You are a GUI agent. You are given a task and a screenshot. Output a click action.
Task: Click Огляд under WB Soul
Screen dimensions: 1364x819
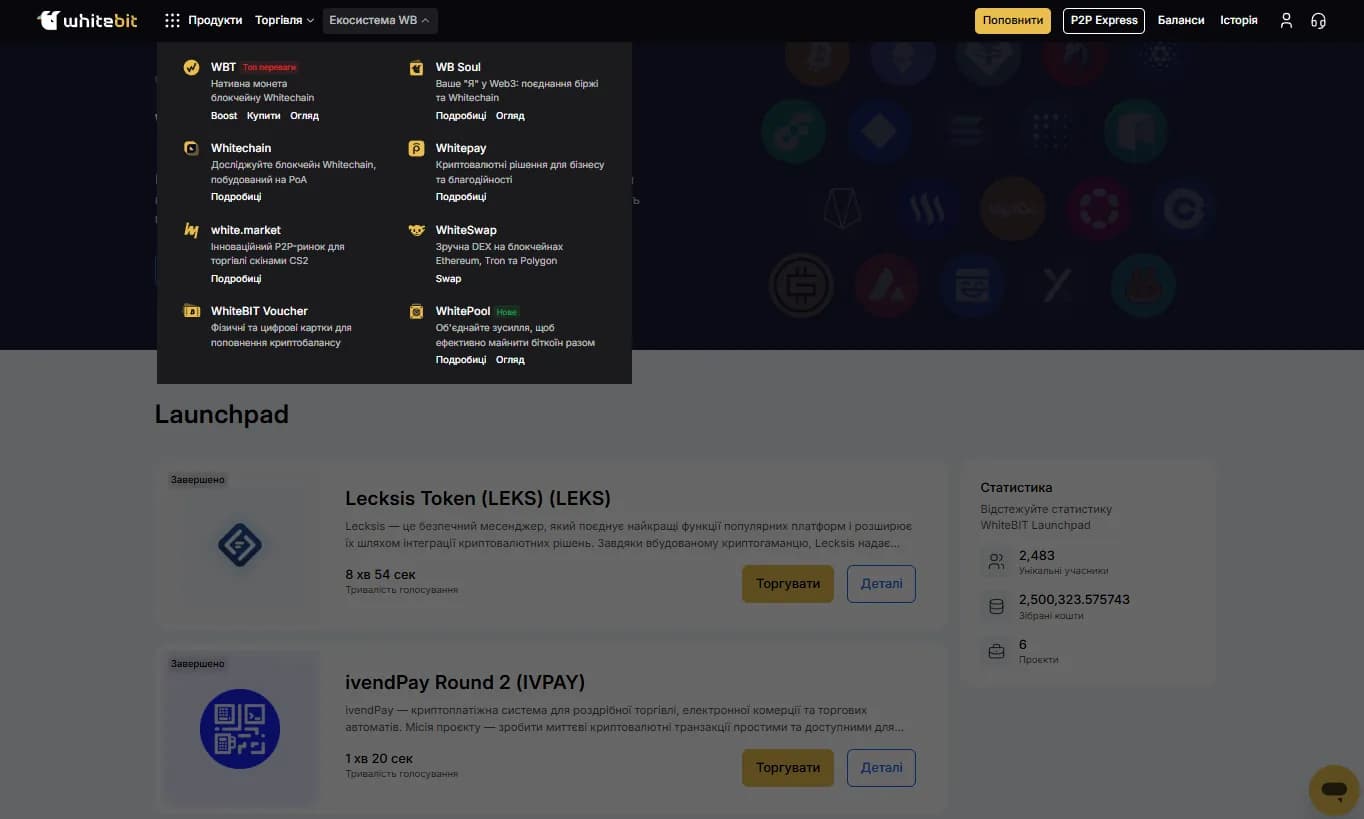coord(510,116)
